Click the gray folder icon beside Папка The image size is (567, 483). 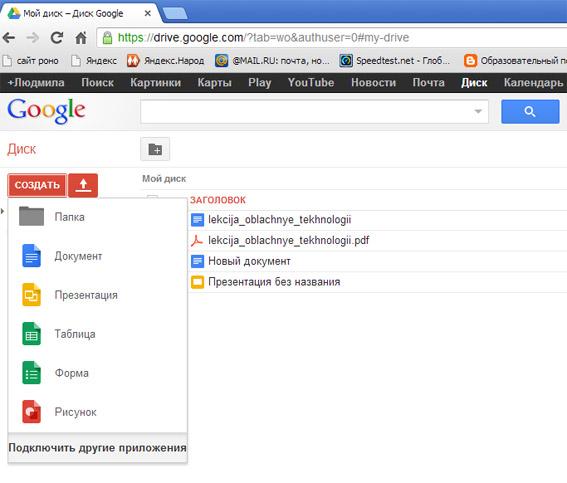point(31,216)
